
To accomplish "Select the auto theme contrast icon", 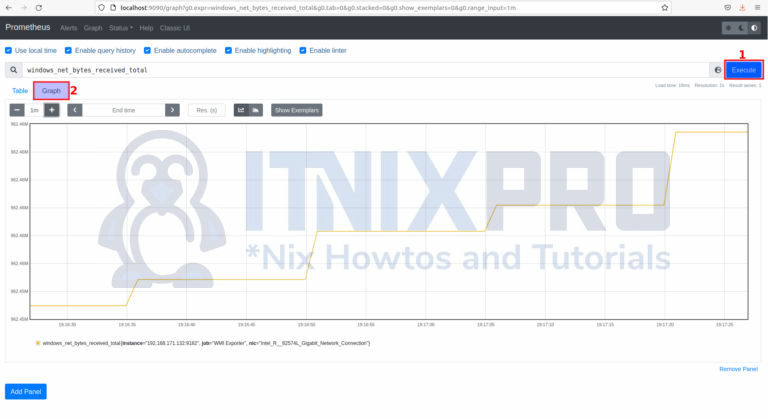I will click(754, 28).
